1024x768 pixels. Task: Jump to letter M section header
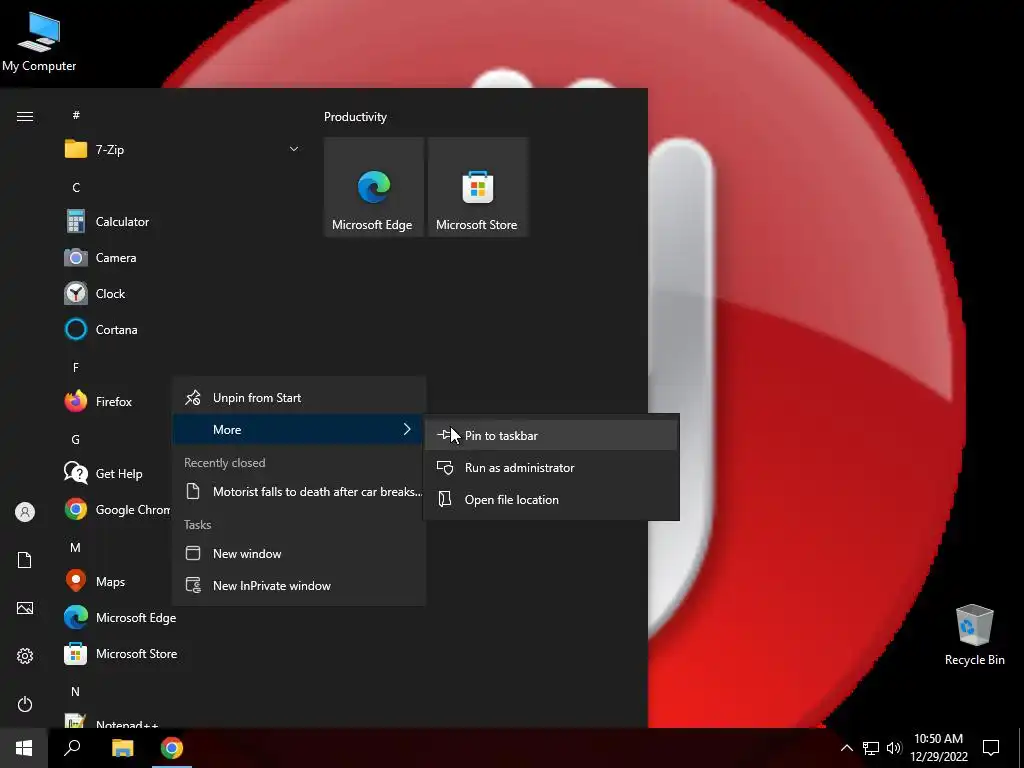tap(76, 548)
